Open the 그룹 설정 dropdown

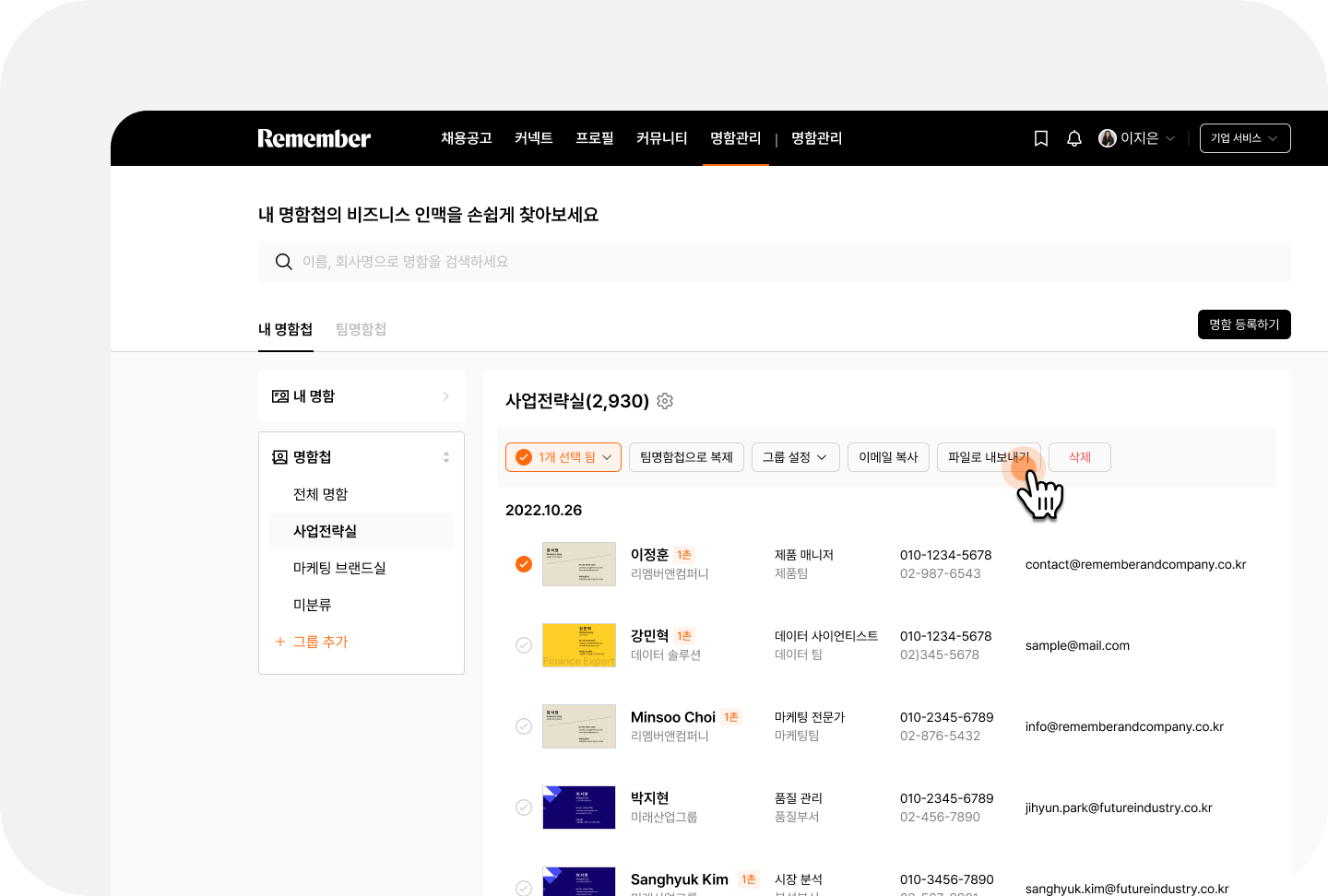click(795, 457)
